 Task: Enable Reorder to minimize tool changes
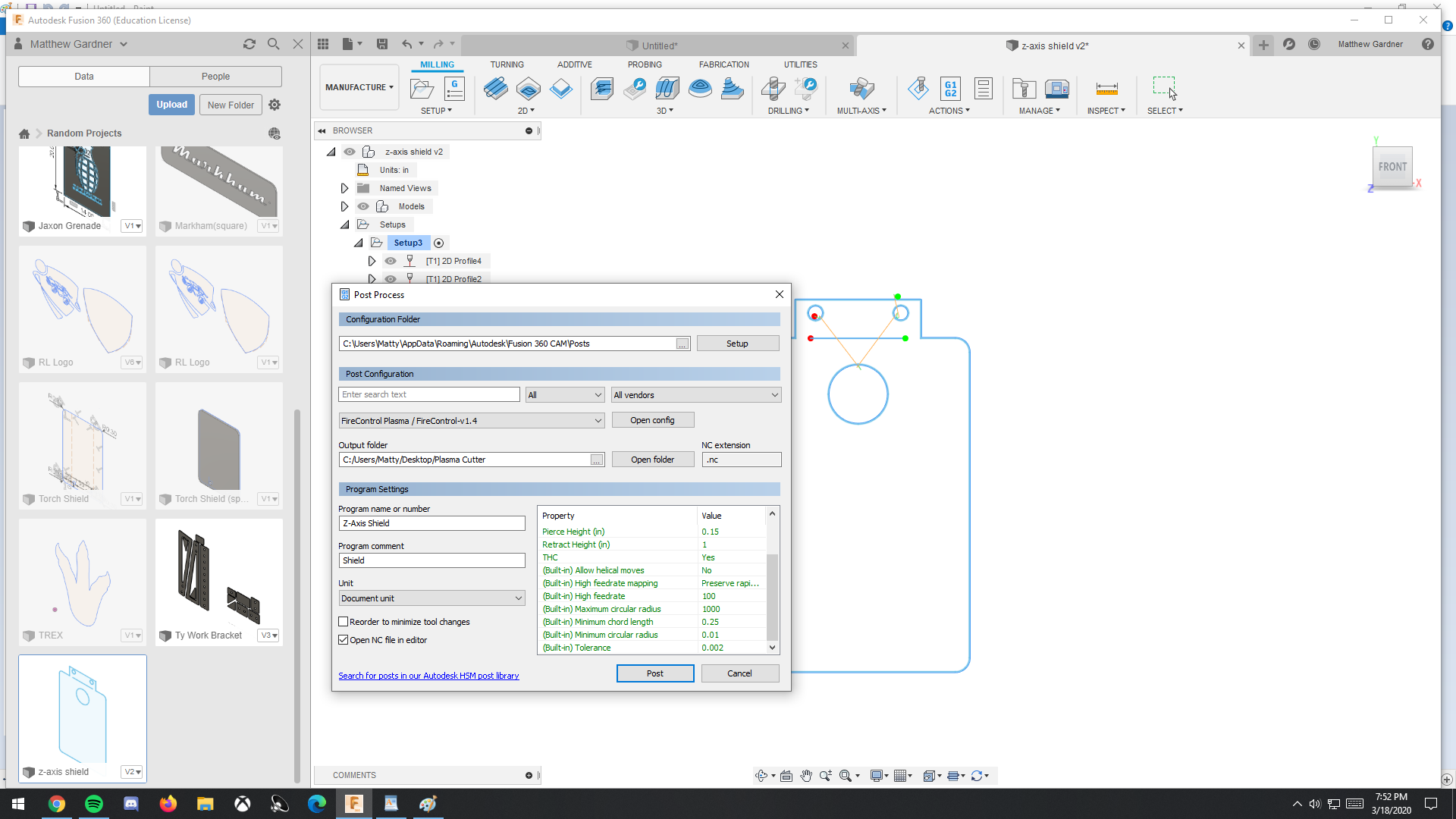tap(344, 622)
